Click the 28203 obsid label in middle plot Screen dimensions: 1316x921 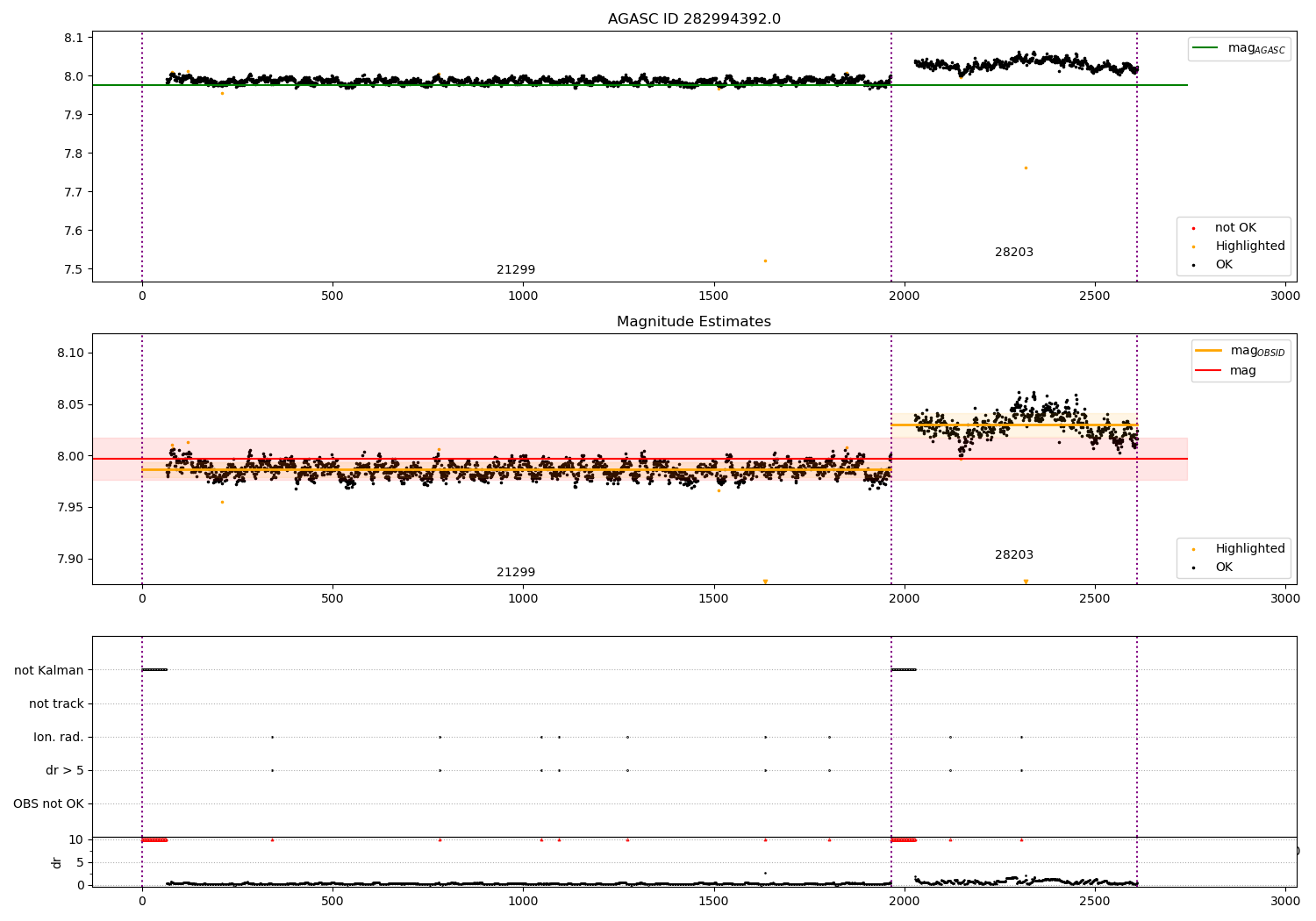click(x=1014, y=555)
